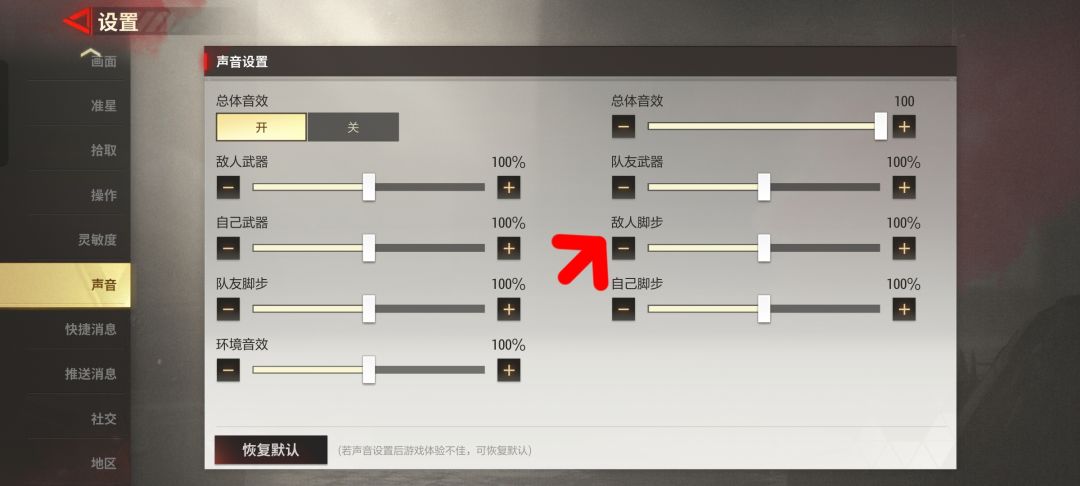Increase 环境音效 with its plus button
The image size is (1080, 486).
tap(509, 370)
